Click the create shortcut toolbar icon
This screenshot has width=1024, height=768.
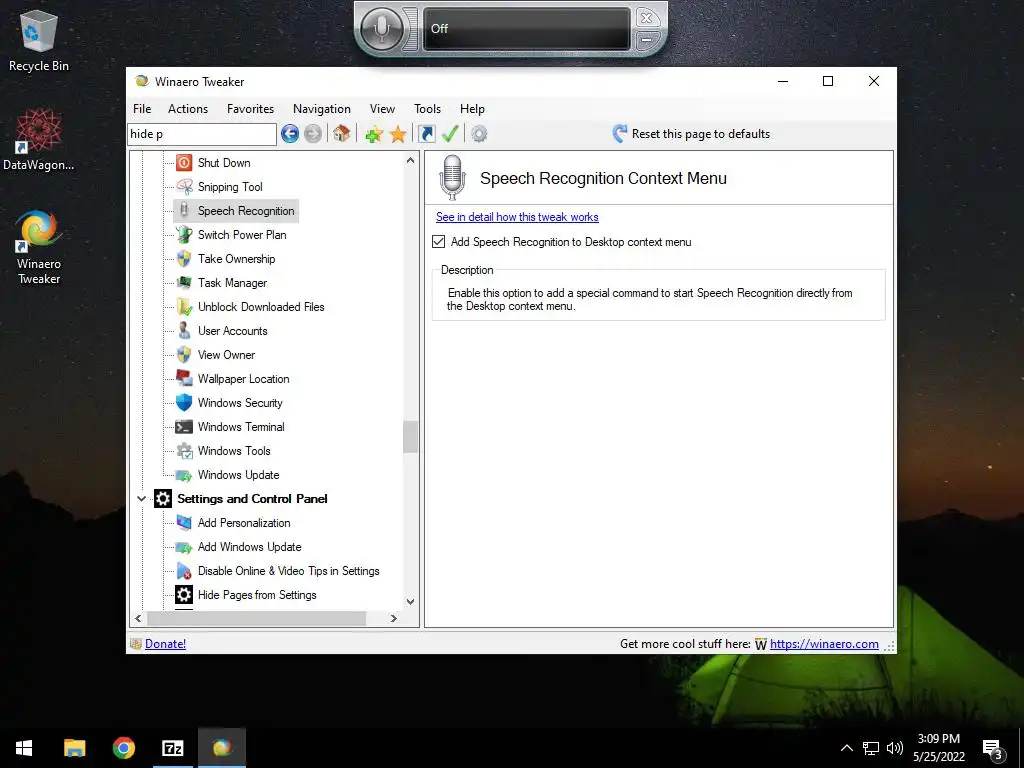click(426, 134)
